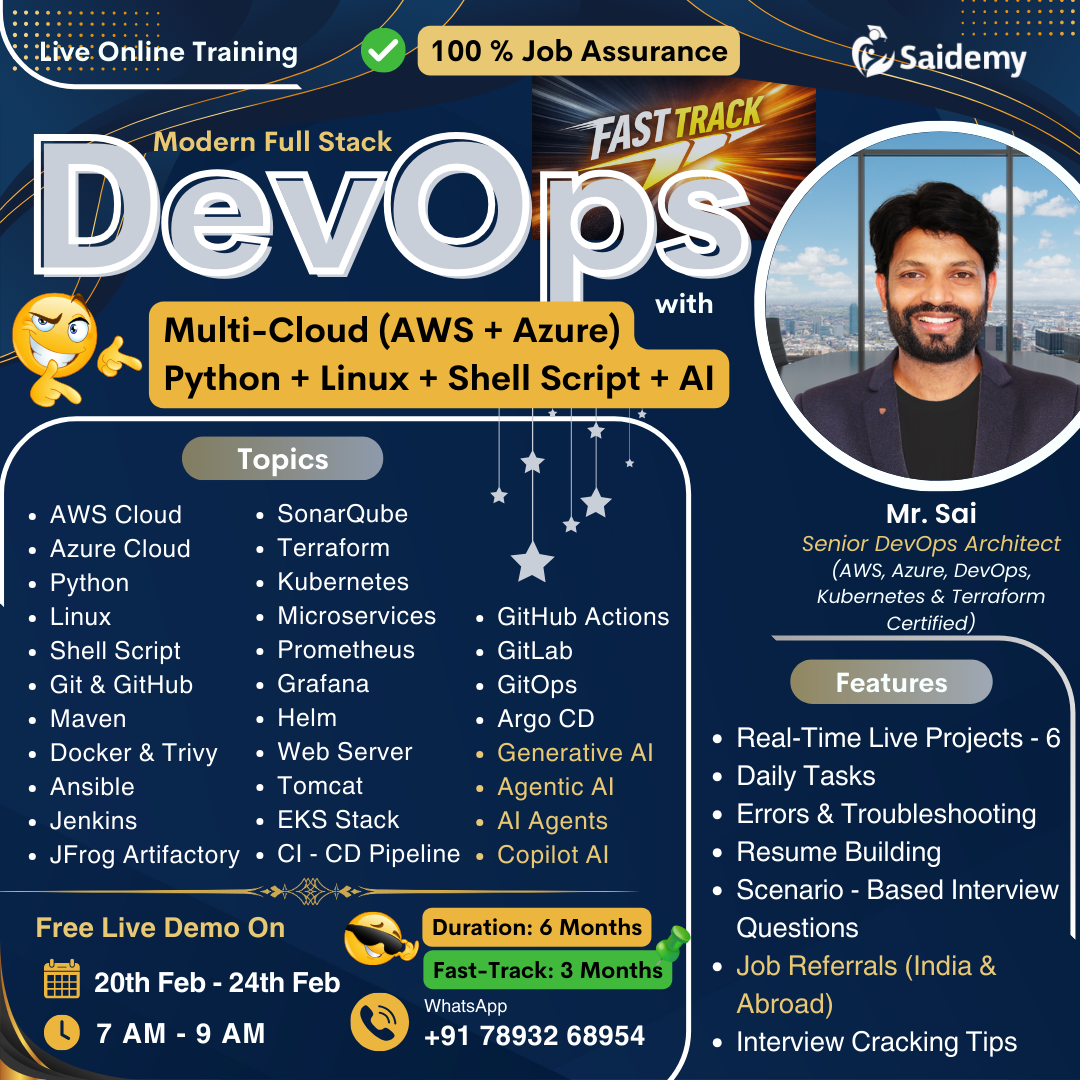Click the Duration: 6 Months badge
Screen dimensions: 1080x1080
tap(537, 927)
